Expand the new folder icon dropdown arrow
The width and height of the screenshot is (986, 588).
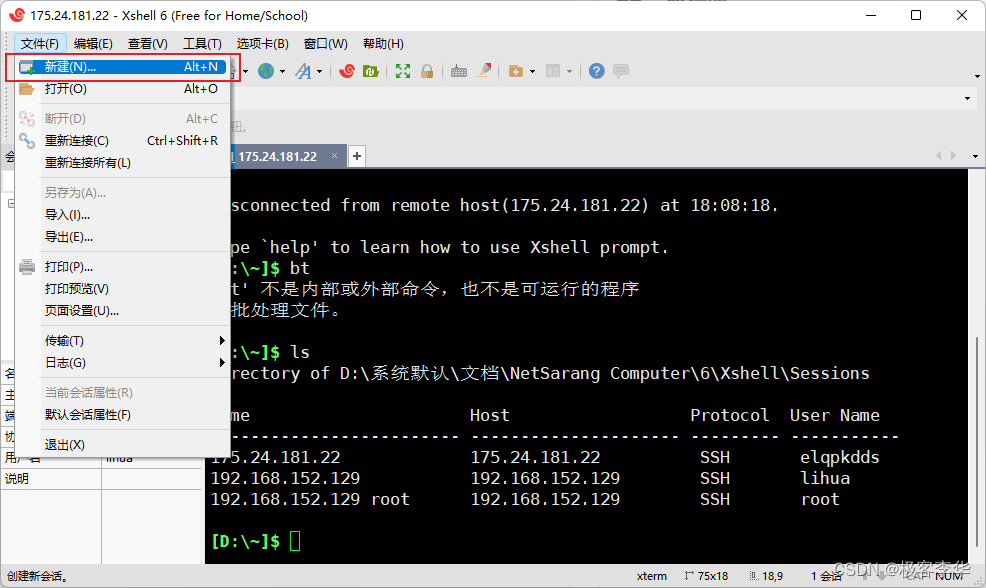pos(532,72)
